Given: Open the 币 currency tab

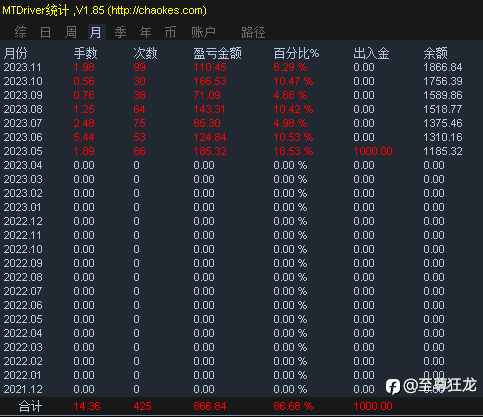Looking at the screenshot, I should [x=170, y=32].
